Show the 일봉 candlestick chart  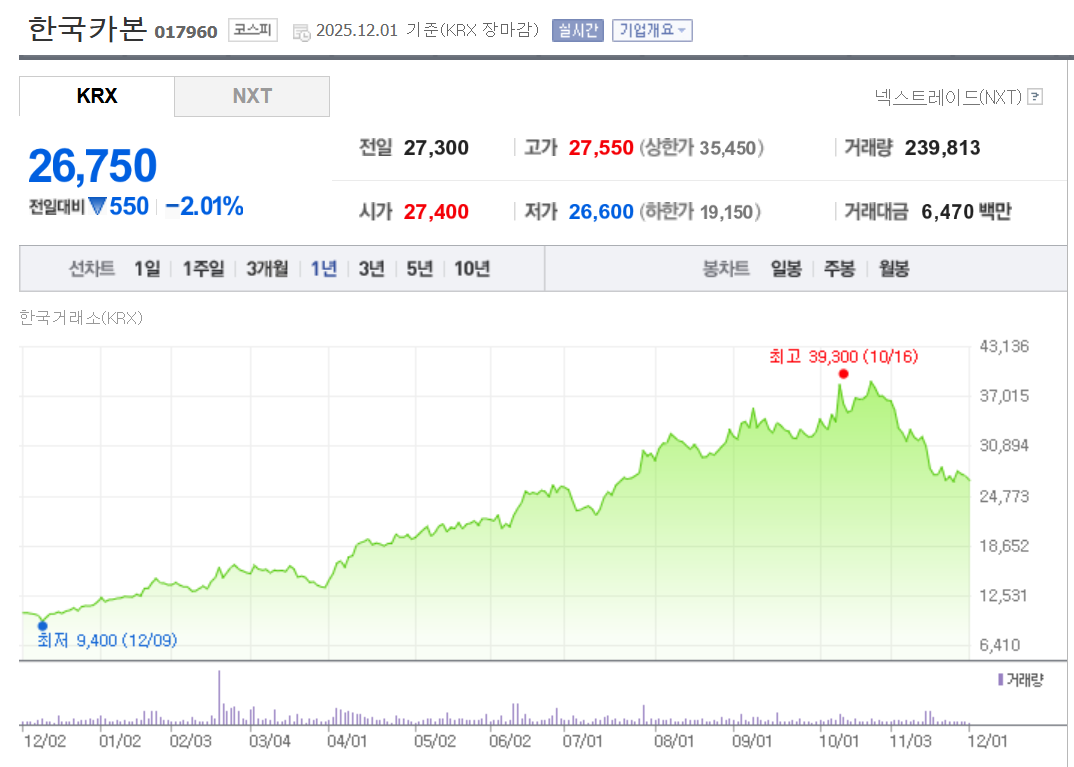click(786, 268)
